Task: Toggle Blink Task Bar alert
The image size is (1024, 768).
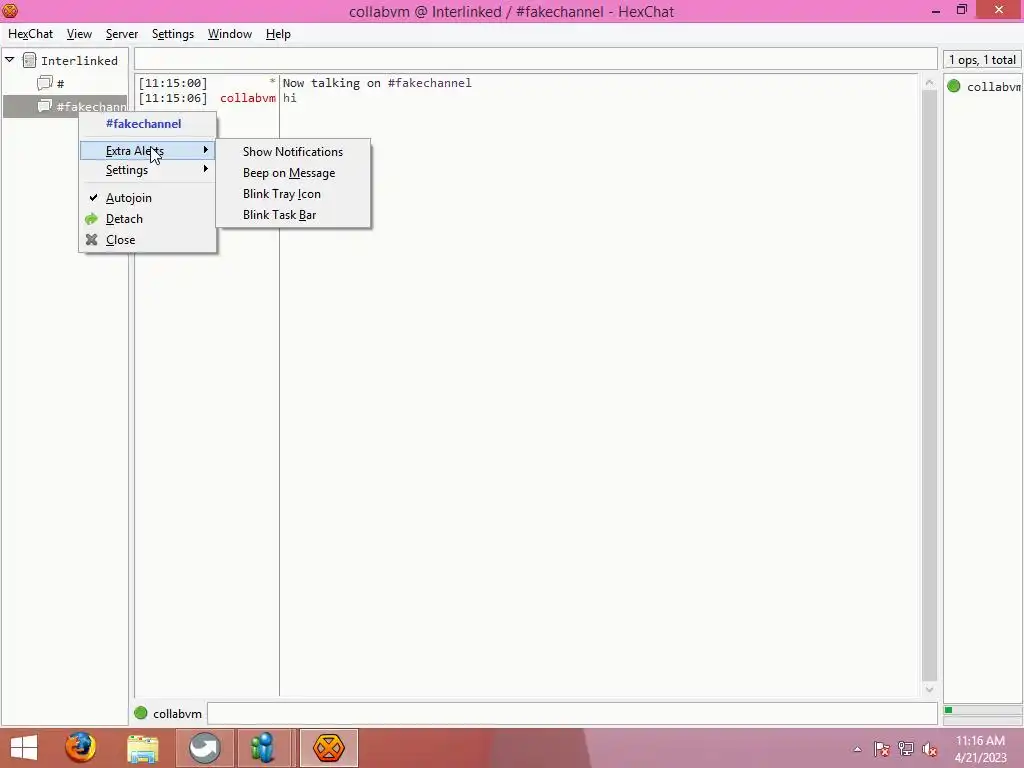Action: pyautogui.click(x=293, y=215)
